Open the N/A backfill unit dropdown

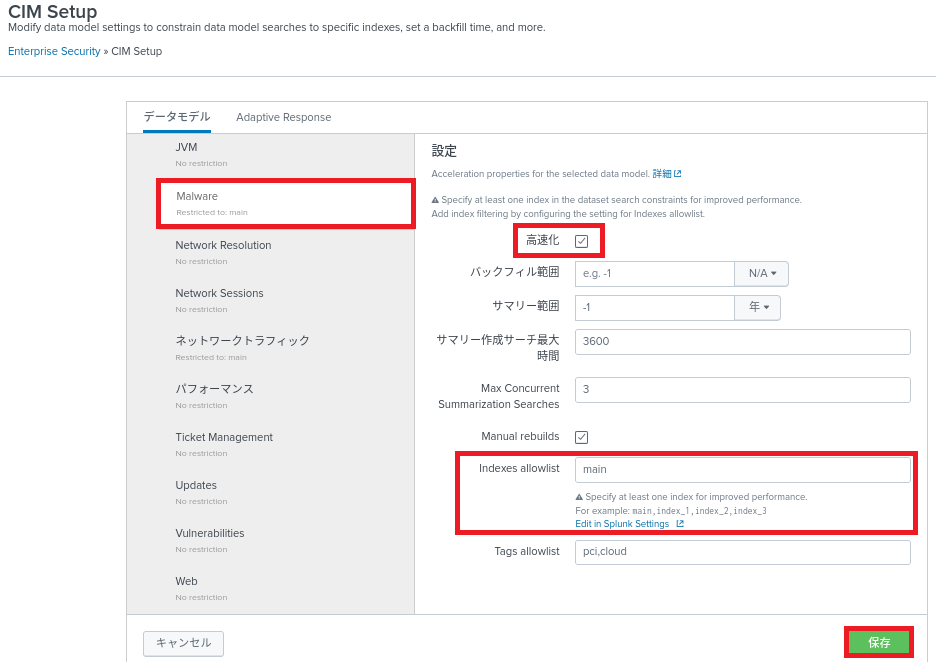coord(761,274)
